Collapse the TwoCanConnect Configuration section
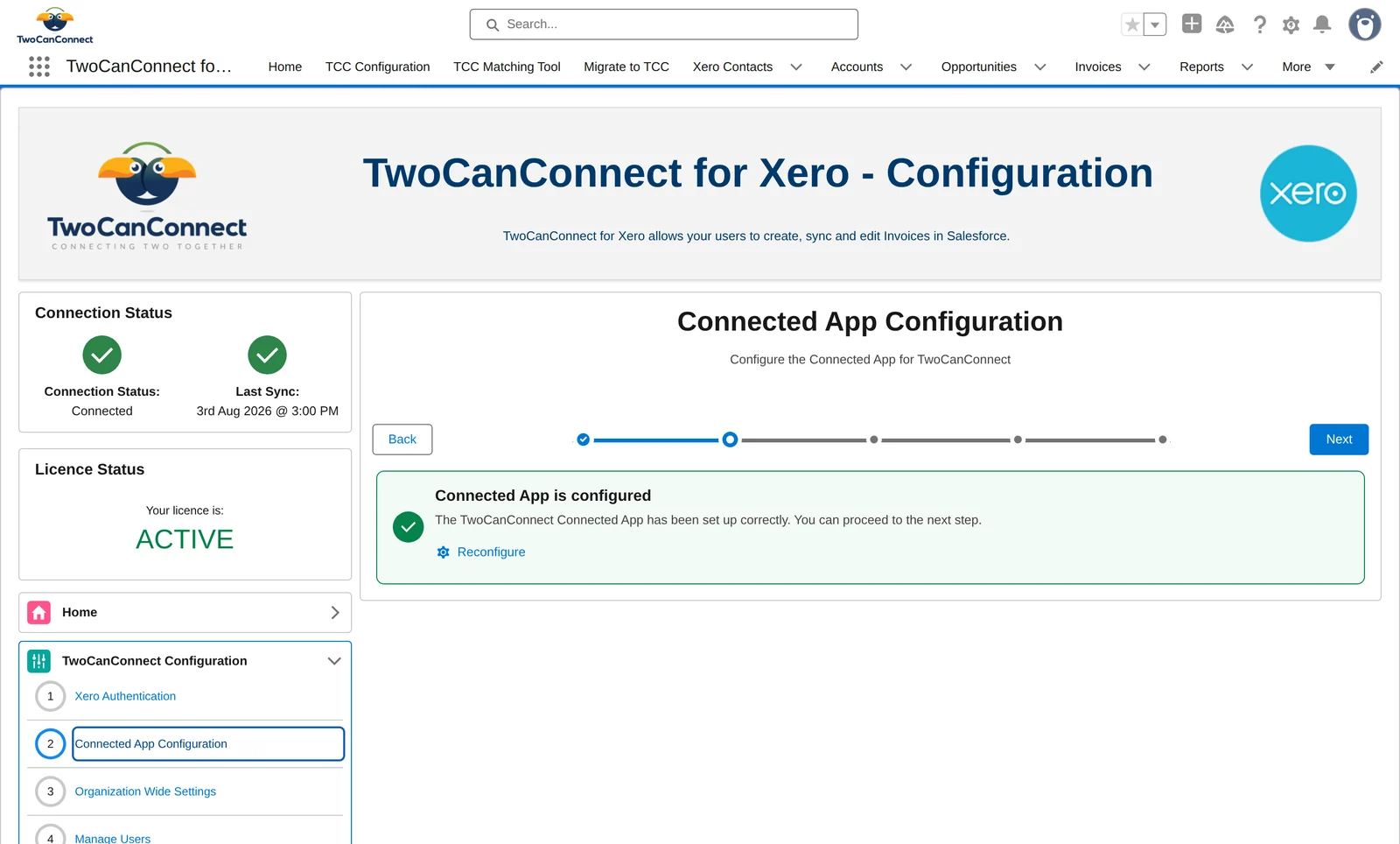Screen dimensions: 1400x844 [x=334, y=661]
